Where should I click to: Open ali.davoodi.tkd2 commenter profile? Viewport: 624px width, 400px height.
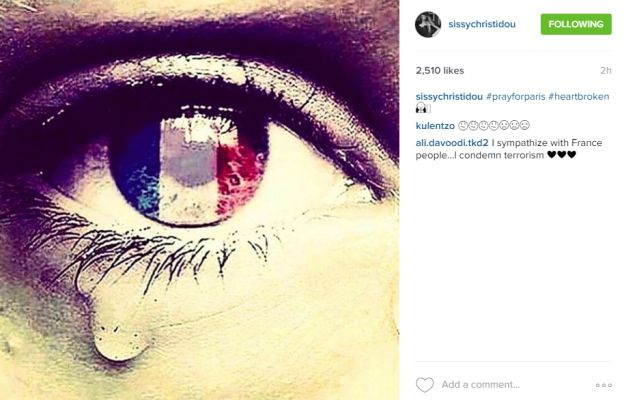[x=452, y=143]
